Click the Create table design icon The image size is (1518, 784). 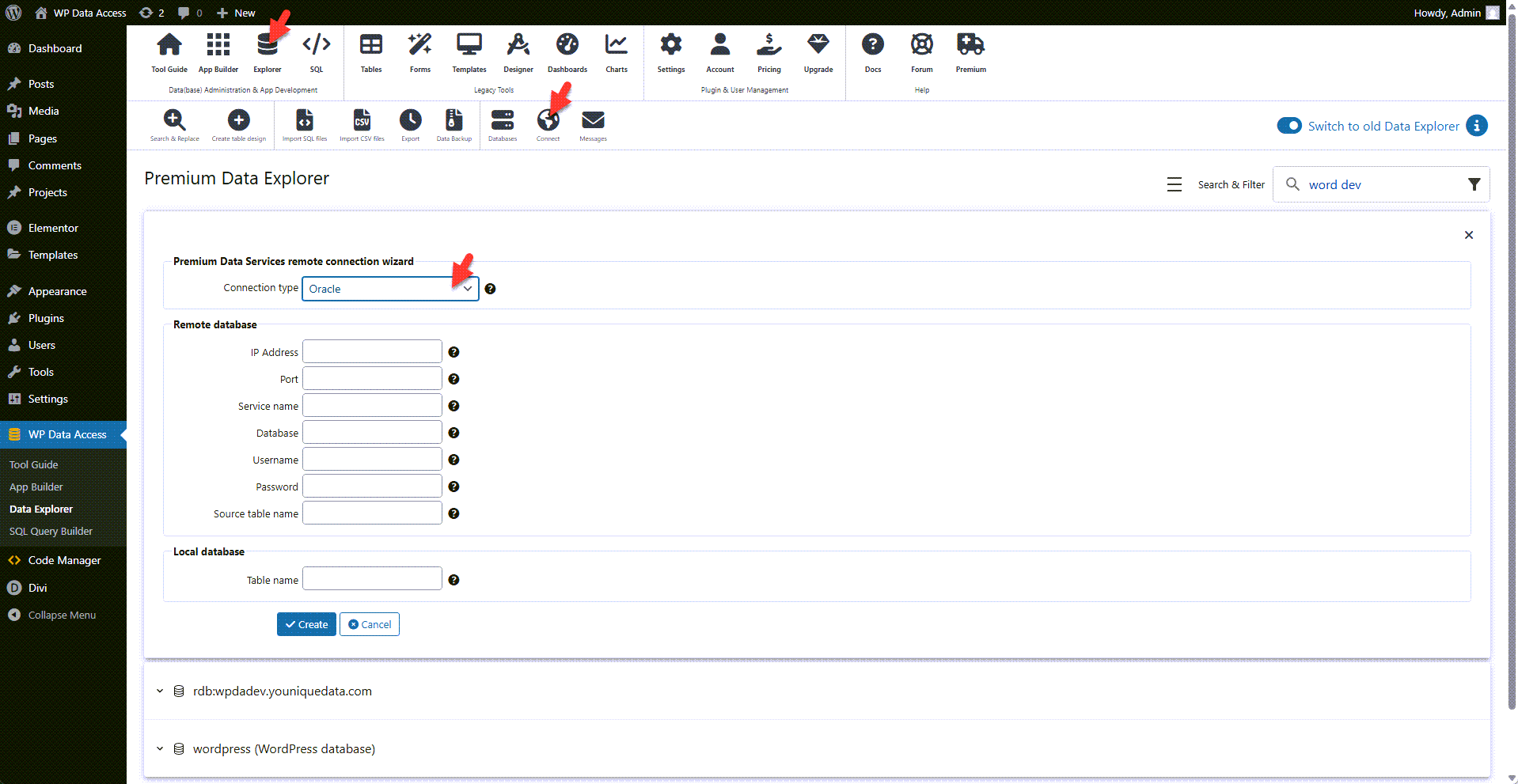click(238, 120)
